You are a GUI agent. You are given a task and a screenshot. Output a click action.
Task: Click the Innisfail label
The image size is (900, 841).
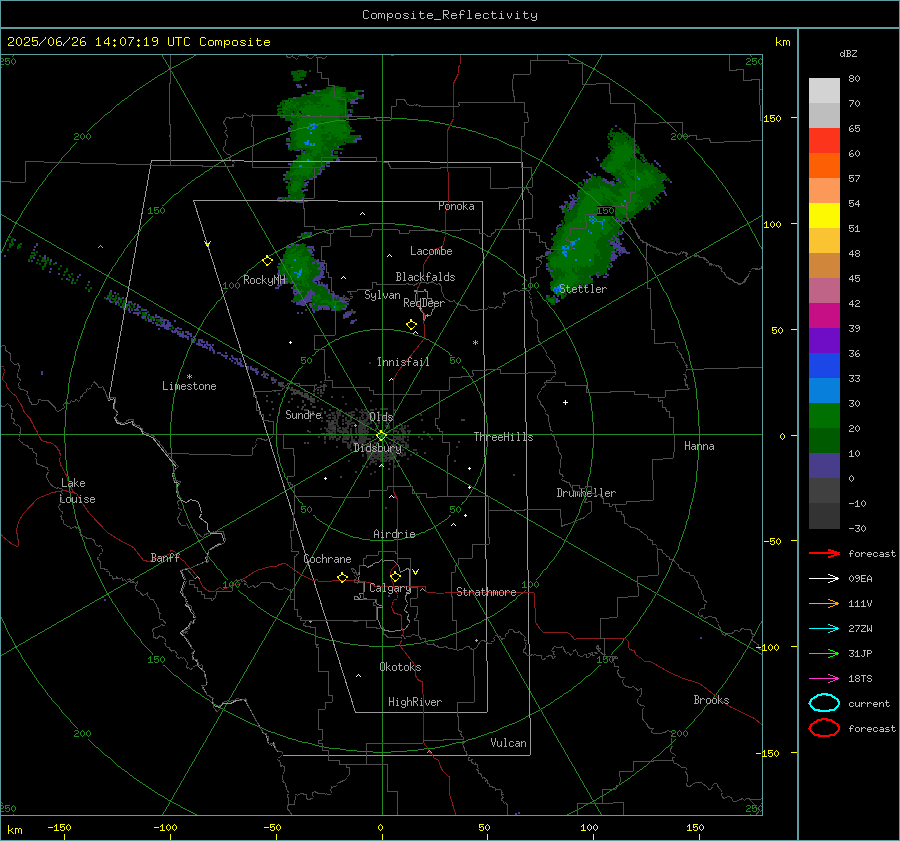click(403, 362)
